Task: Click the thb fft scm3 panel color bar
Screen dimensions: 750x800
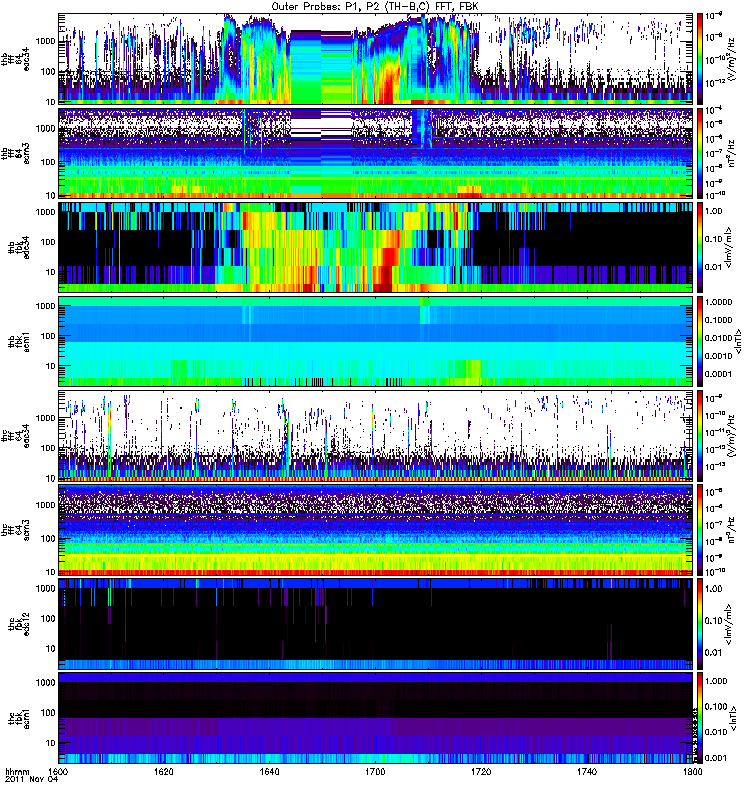Action: pyautogui.click(x=700, y=153)
